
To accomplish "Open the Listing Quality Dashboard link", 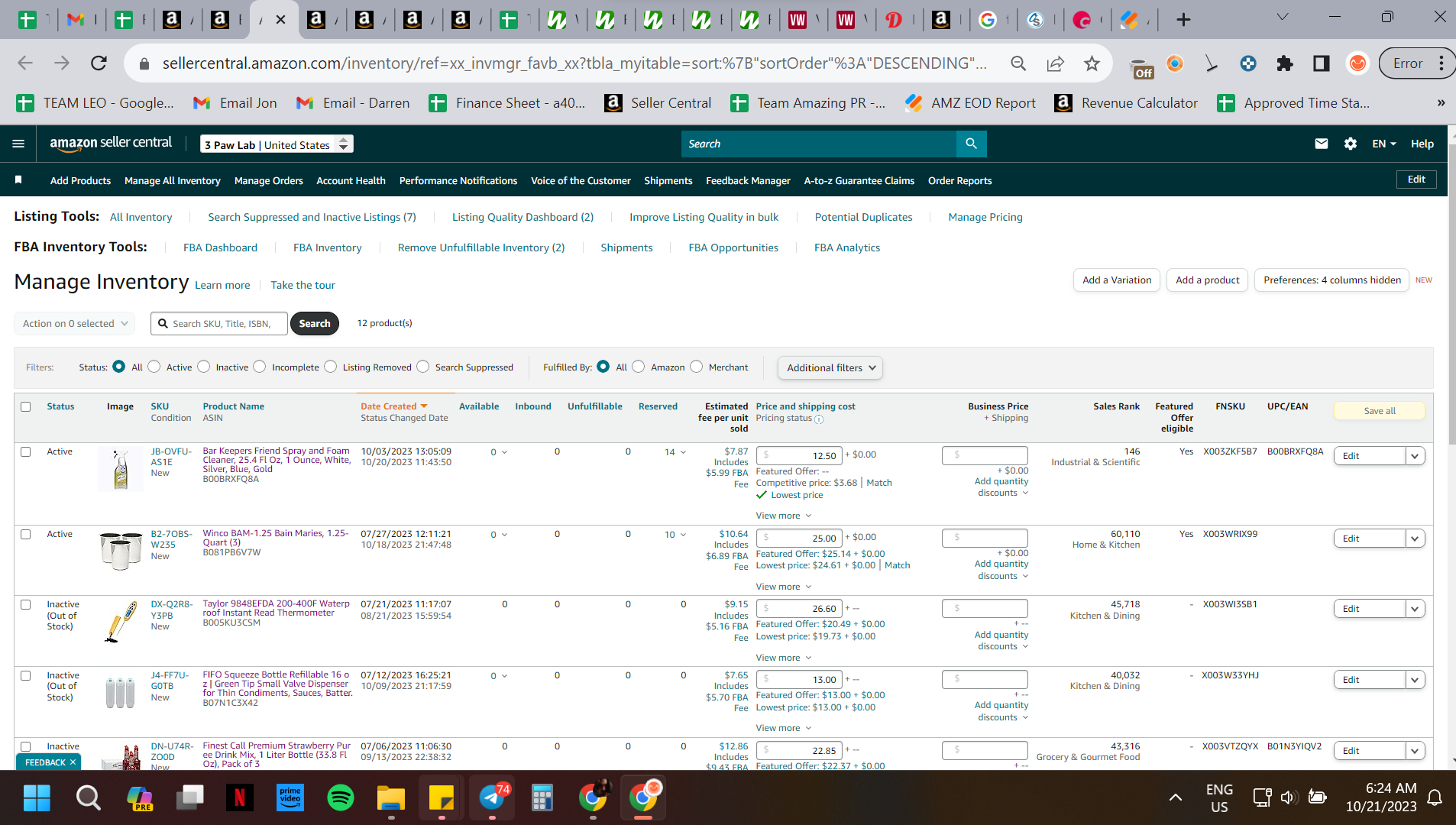I will click(523, 217).
